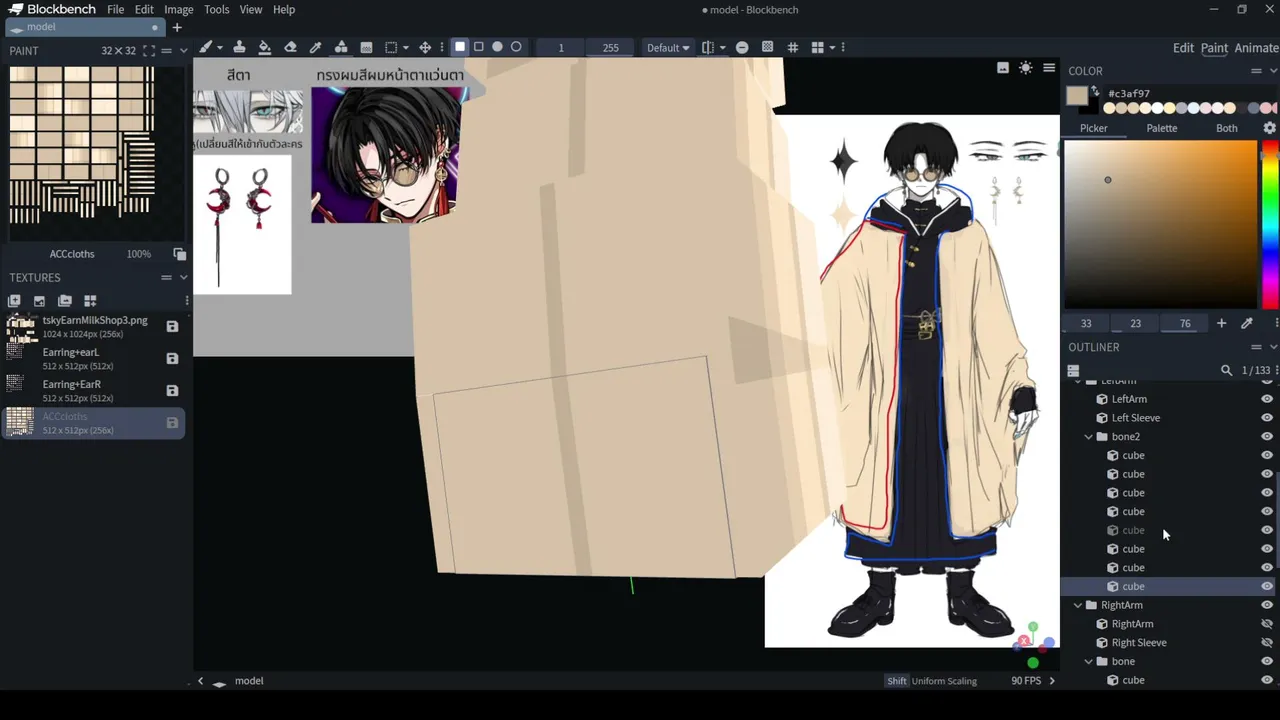This screenshot has width=1280, height=720.
Task: Toggle mirror painting
Action: [x=707, y=47]
